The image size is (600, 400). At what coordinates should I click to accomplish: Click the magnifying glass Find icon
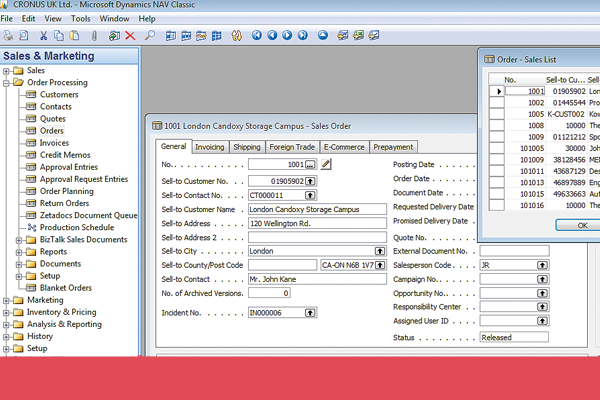click(x=150, y=36)
